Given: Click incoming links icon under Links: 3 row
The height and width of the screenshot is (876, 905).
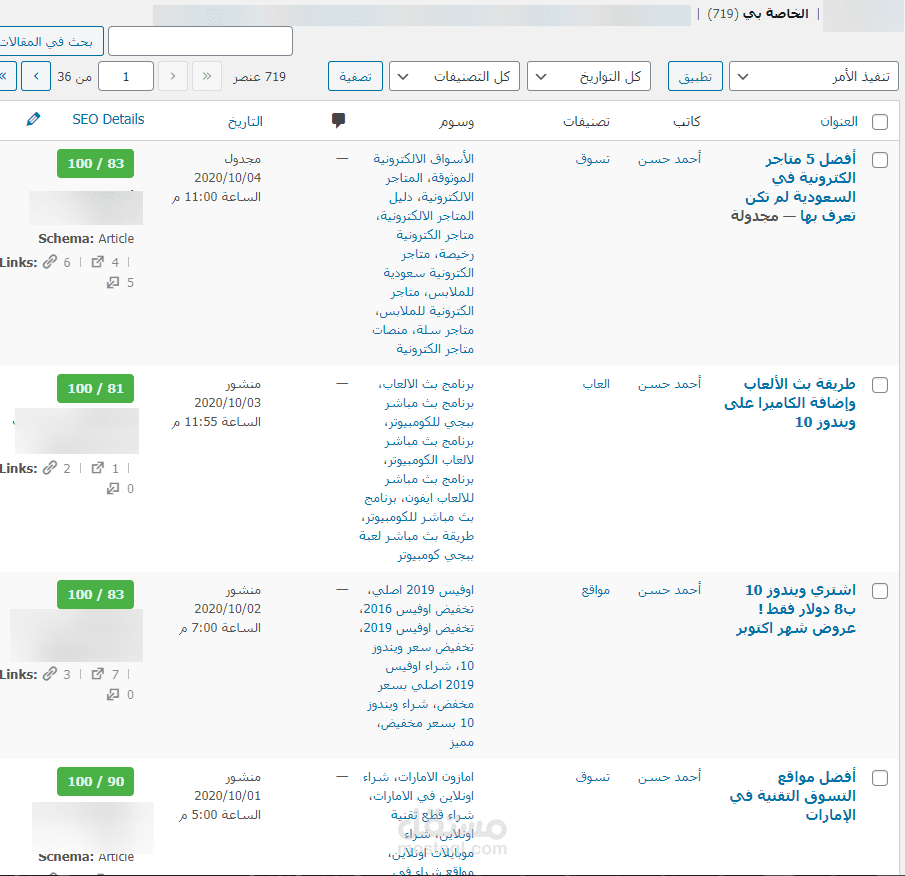Looking at the screenshot, I should coord(113,694).
